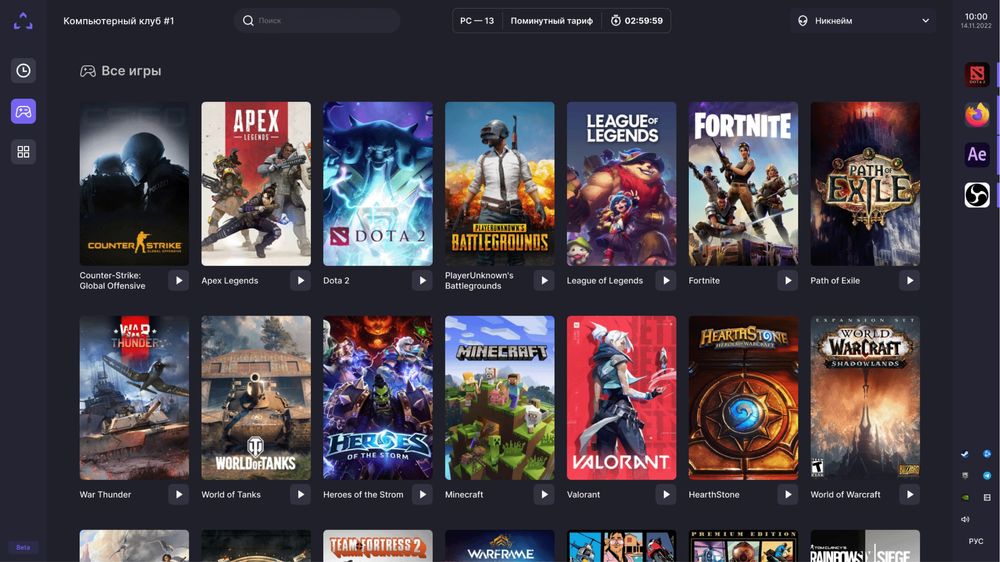Launch Heroes of the Strom play button
The height and width of the screenshot is (562, 1000).
pos(422,494)
